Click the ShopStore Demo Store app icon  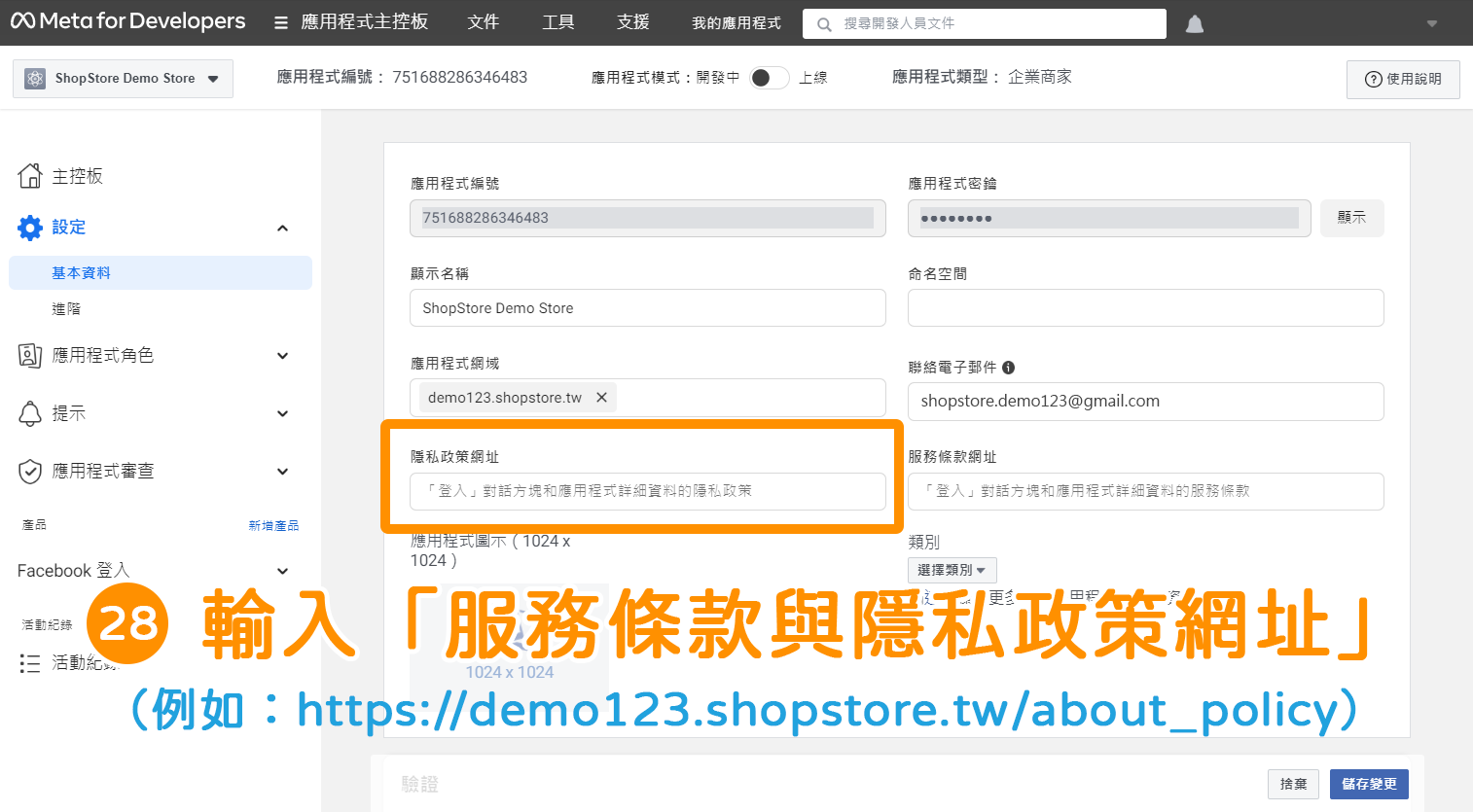35,79
